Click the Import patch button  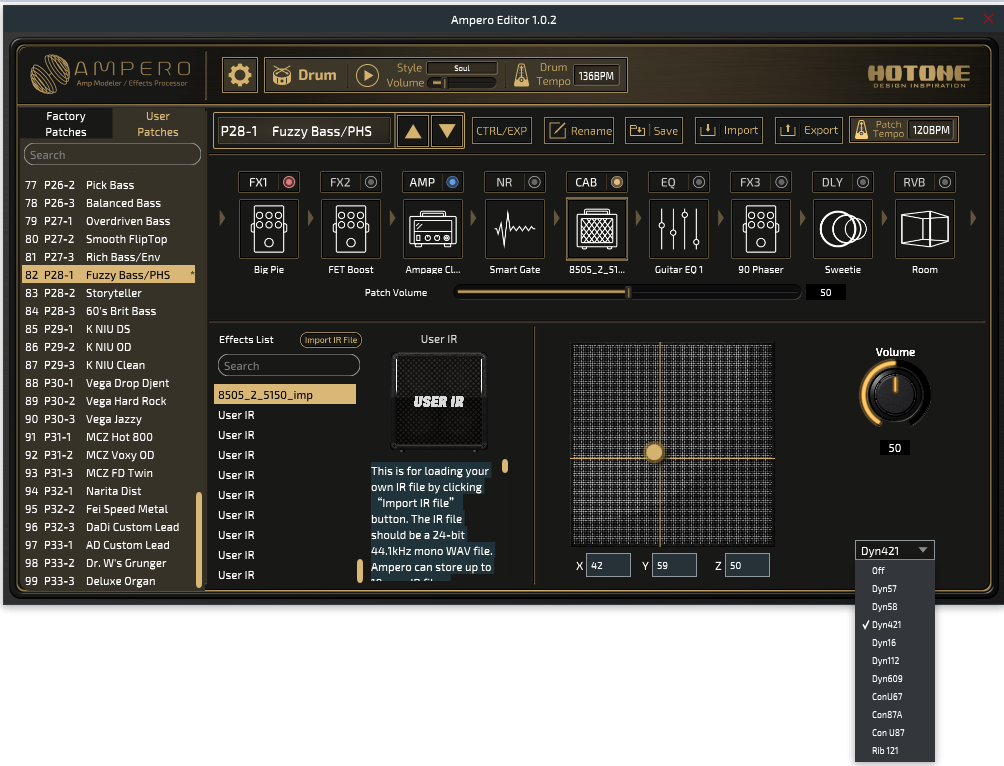[x=729, y=131]
